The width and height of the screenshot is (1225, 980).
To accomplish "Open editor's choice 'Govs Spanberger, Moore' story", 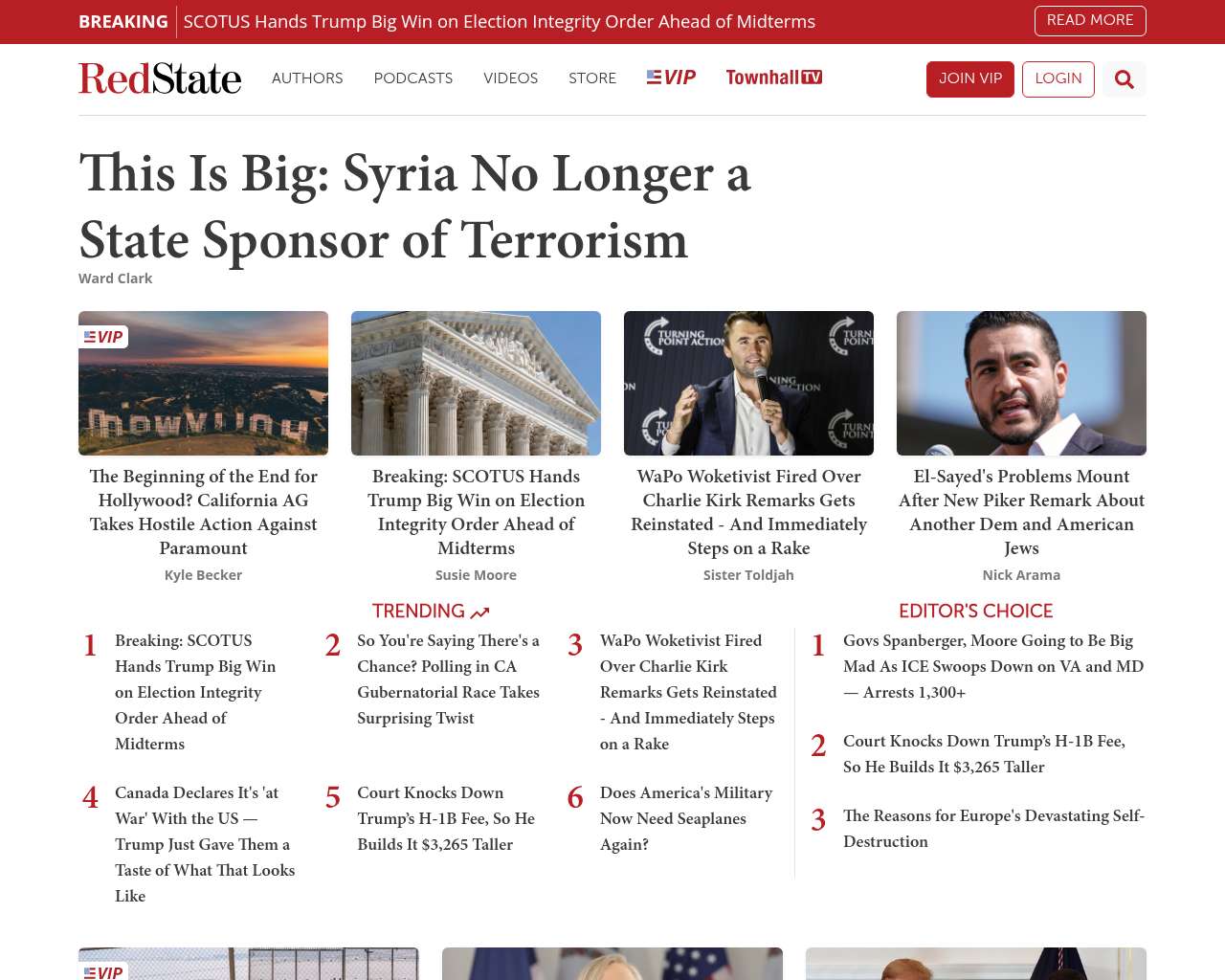I will [x=993, y=666].
